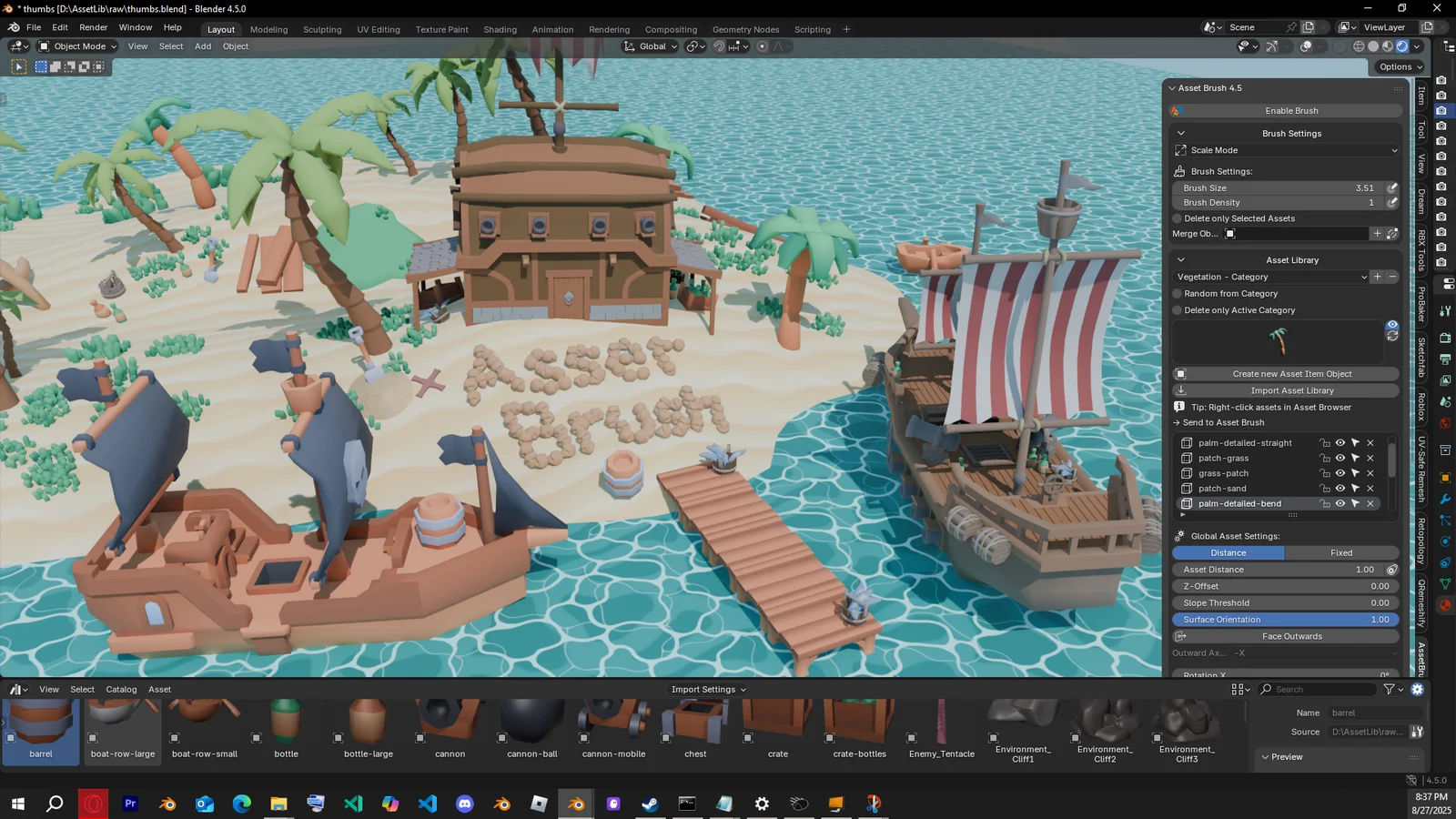Click the filter funnel icon in asset shelf
1456x819 pixels.
[x=1389, y=689]
